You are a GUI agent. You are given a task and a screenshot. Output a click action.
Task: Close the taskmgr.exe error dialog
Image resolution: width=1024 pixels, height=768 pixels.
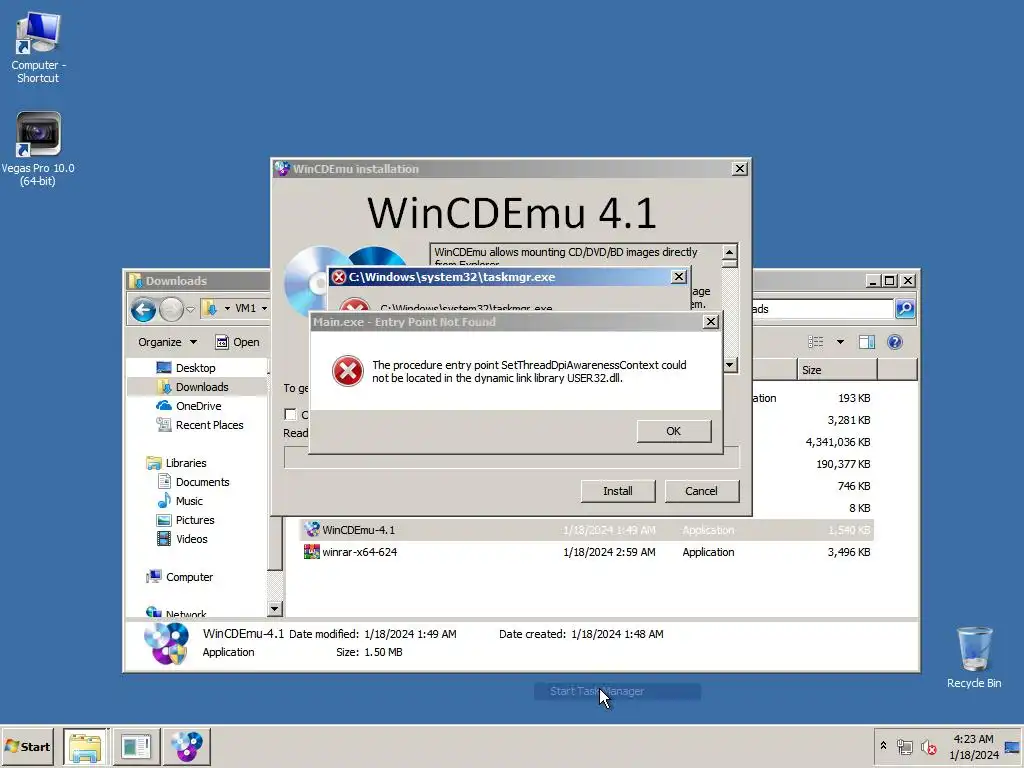coord(679,277)
